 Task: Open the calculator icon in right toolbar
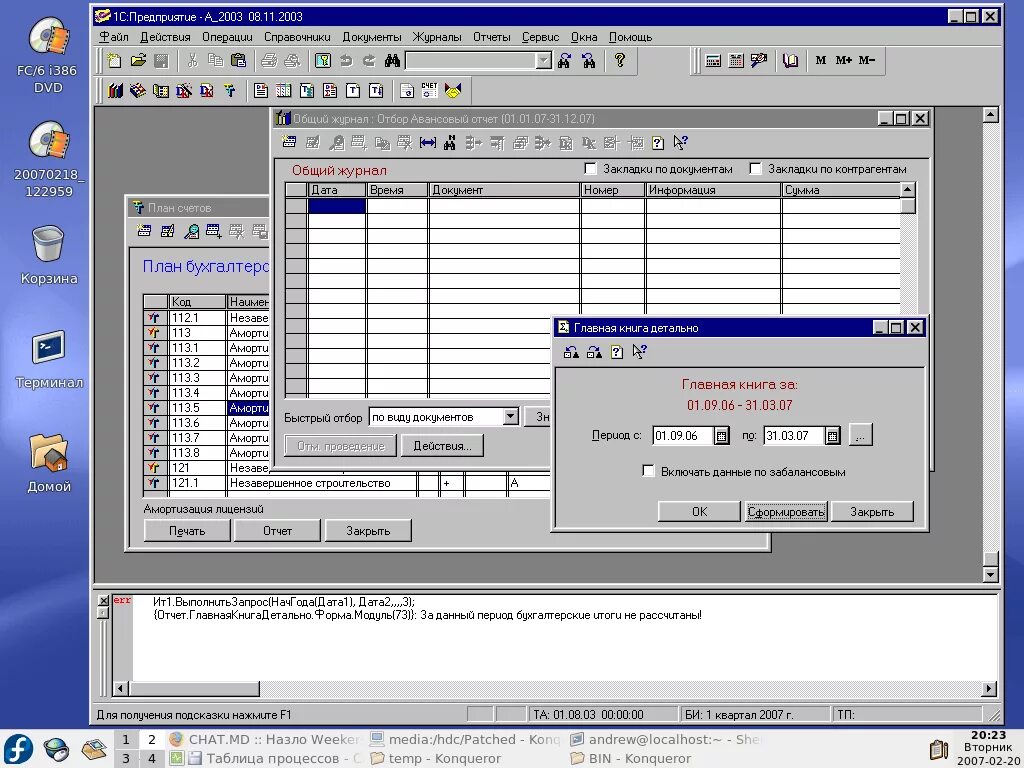coord(713,61)
